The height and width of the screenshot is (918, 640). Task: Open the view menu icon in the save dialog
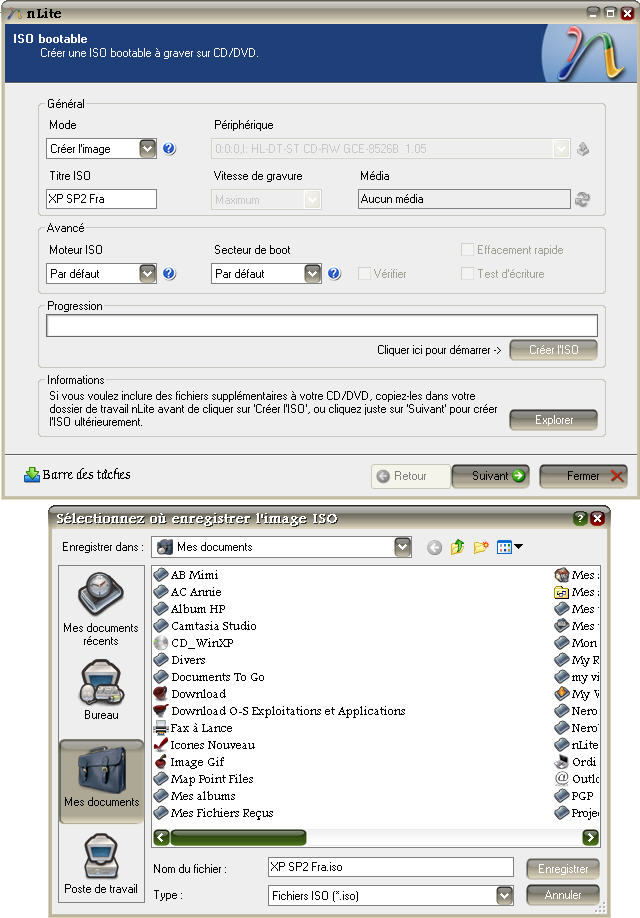point(509,547)
